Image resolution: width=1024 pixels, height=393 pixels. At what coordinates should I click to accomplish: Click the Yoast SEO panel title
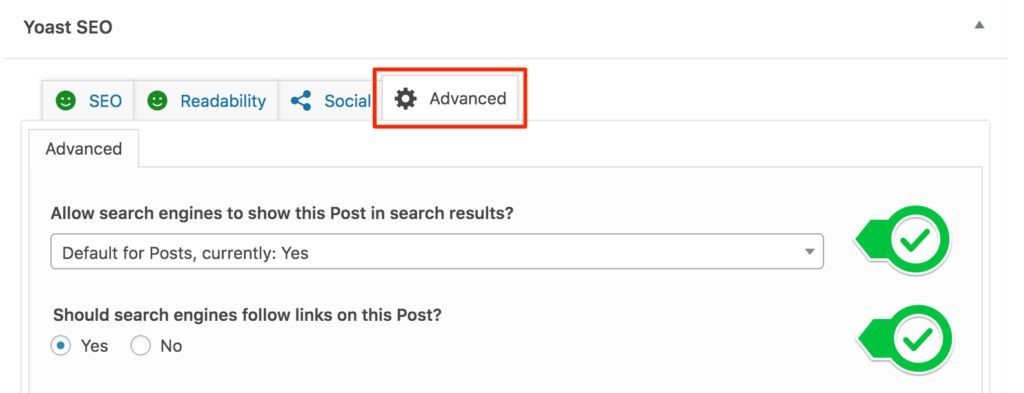68,27
